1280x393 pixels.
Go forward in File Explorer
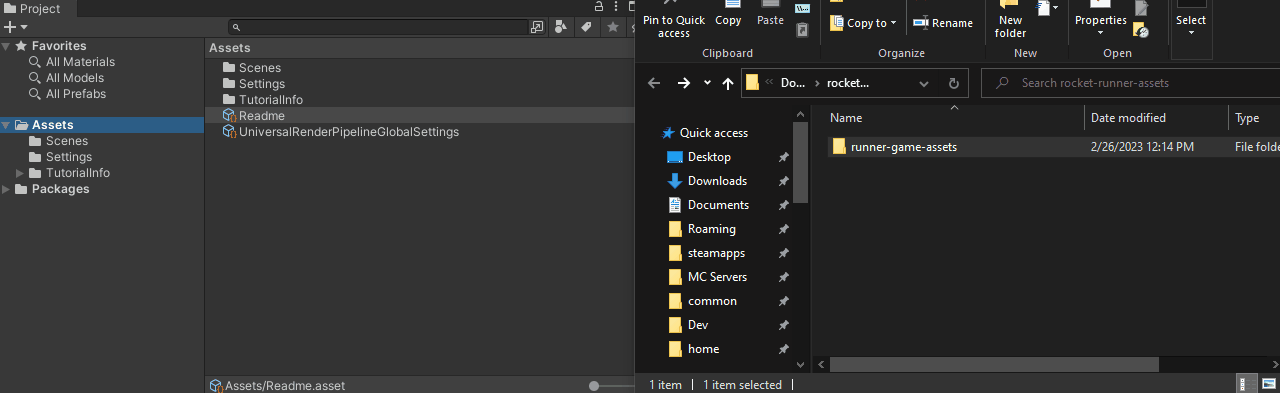pyautogui.click(x=684, y=83)
